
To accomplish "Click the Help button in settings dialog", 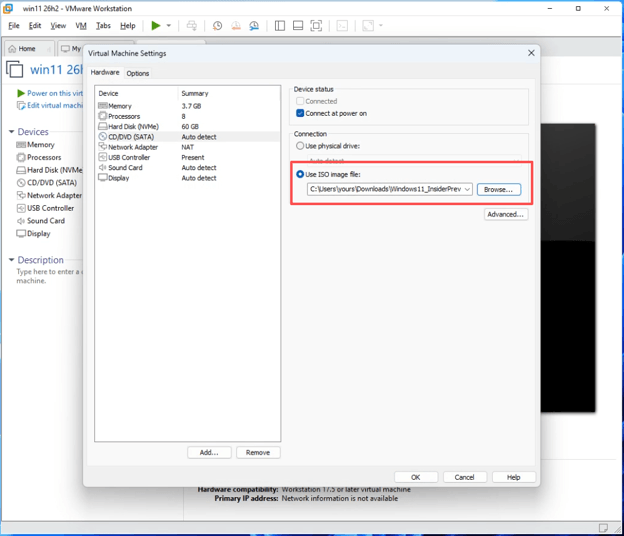I will pos(514,477).
